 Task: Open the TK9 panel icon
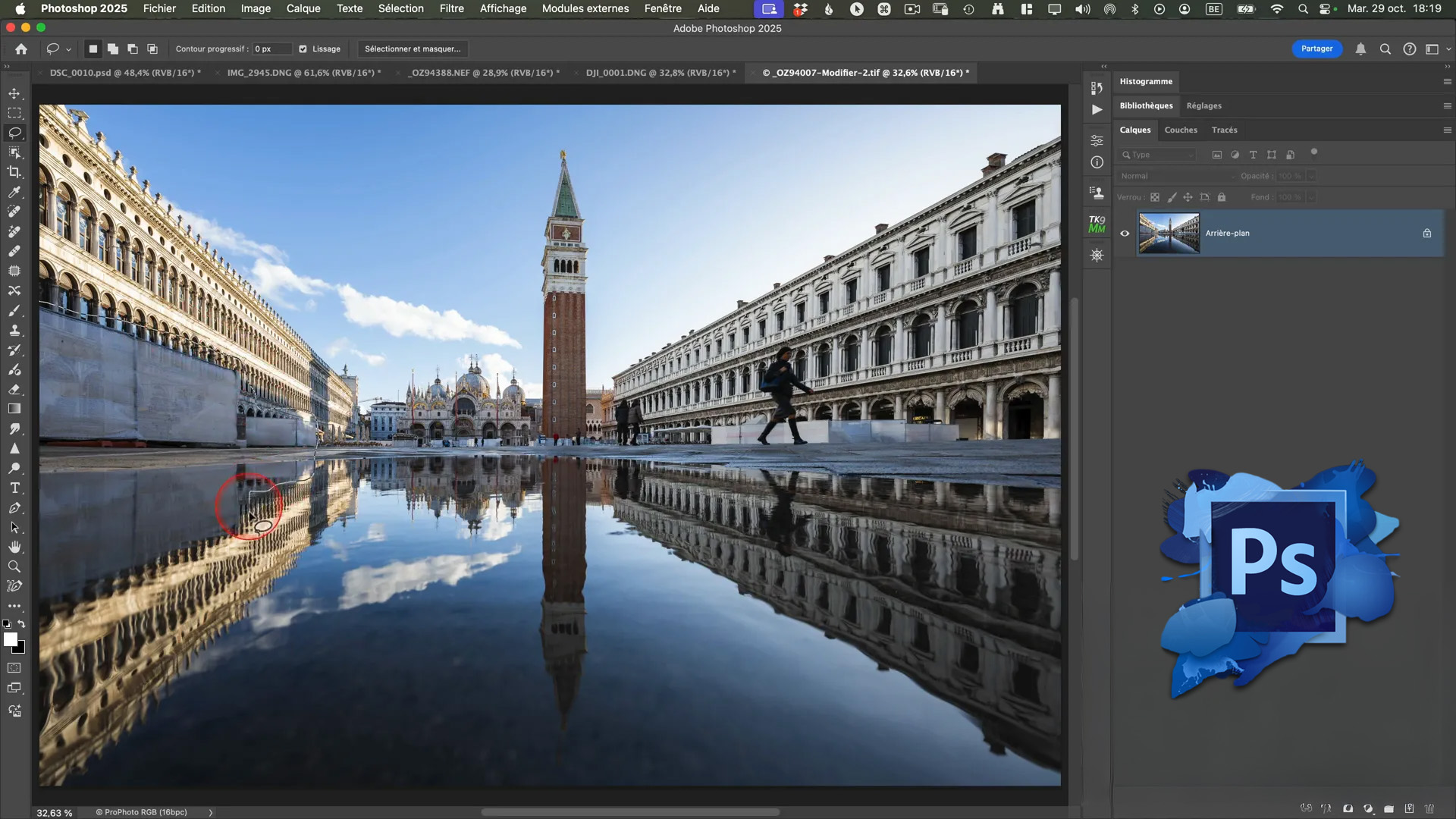tap(1096, 224)
